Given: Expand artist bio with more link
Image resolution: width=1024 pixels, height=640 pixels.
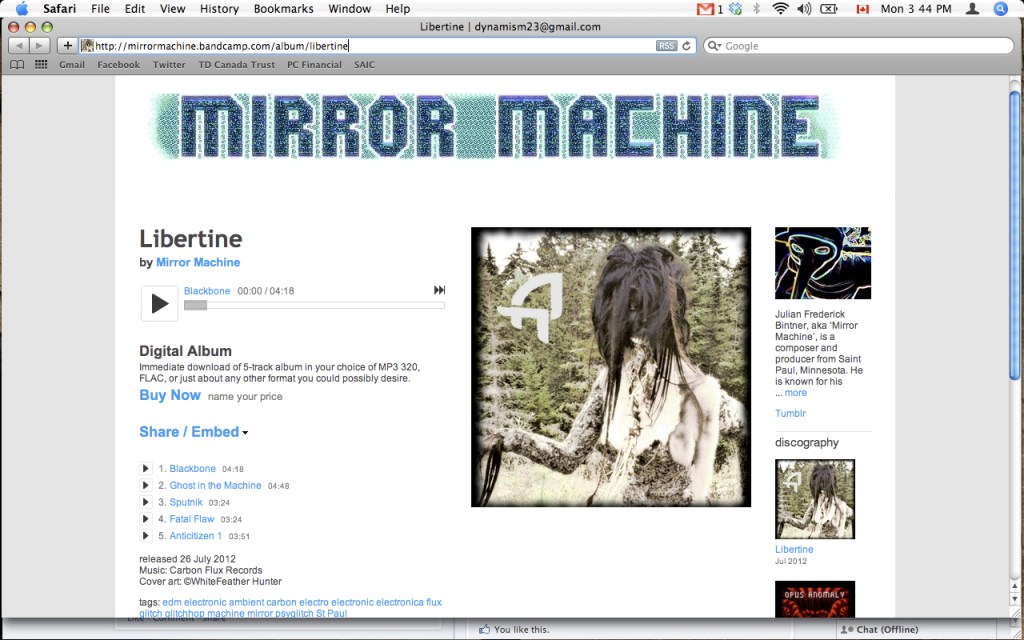Looking at the screenshot, I should tap(795, 393).
